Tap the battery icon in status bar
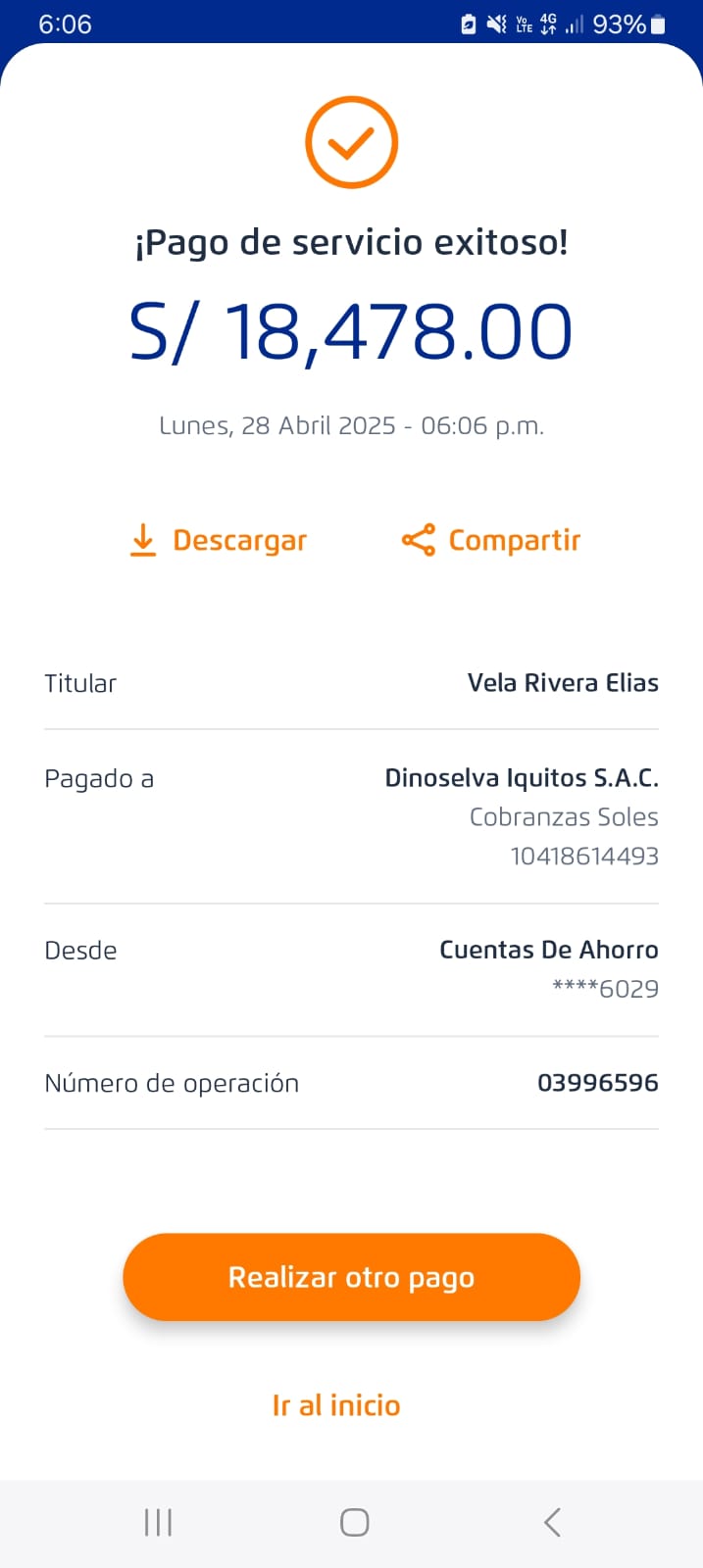 coord(658,24)
